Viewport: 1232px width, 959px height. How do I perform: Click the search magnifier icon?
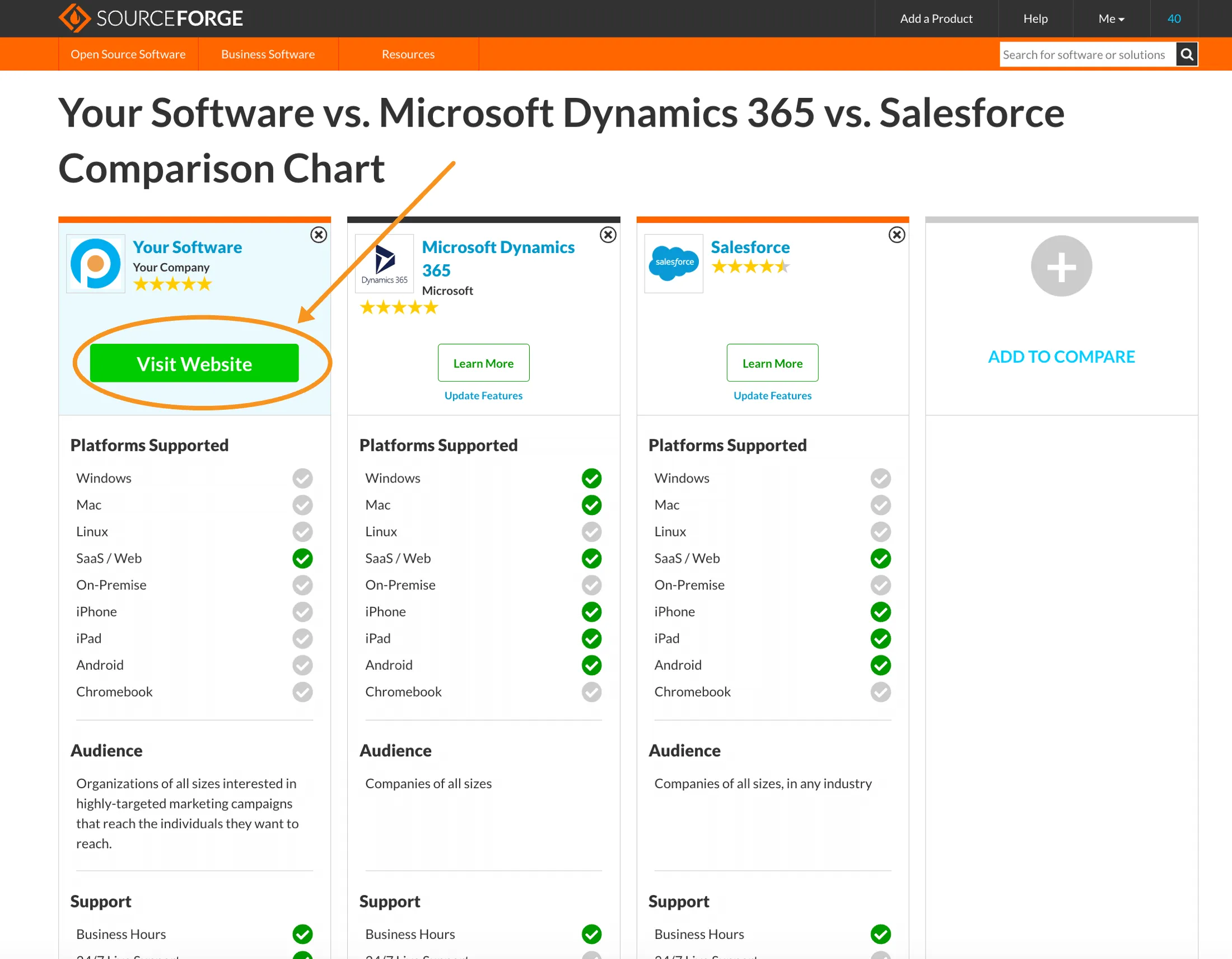coord(1186,54)
